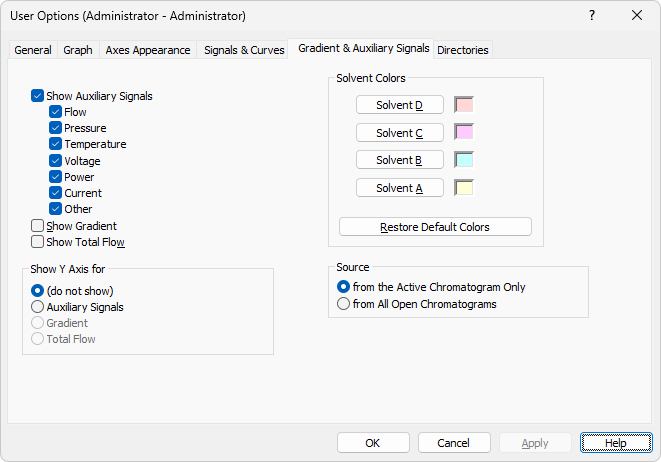Click the question mark help icon in title bar

[592, 15]
